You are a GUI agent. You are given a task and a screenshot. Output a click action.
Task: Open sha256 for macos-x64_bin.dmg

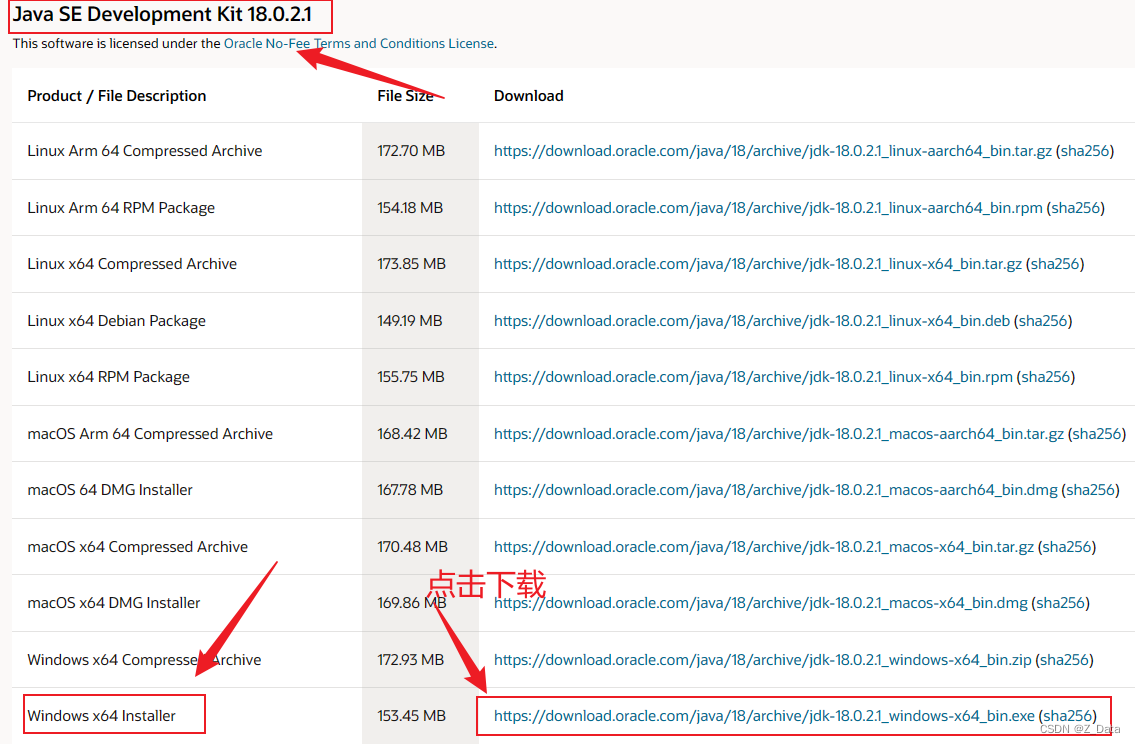[x=1061, y=603]
